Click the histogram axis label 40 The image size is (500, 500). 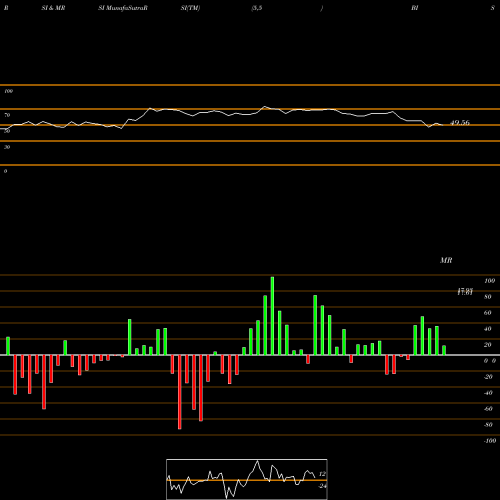(488, 329)
